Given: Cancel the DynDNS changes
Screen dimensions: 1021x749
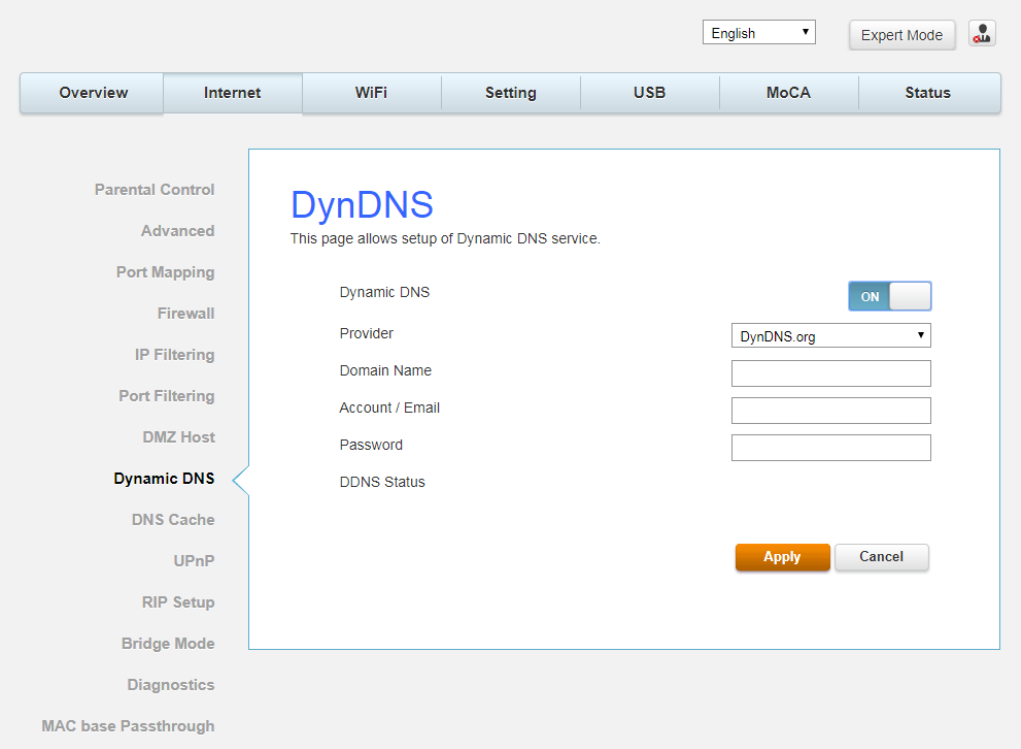Looking at the screenshot, I should pos(881,557).
